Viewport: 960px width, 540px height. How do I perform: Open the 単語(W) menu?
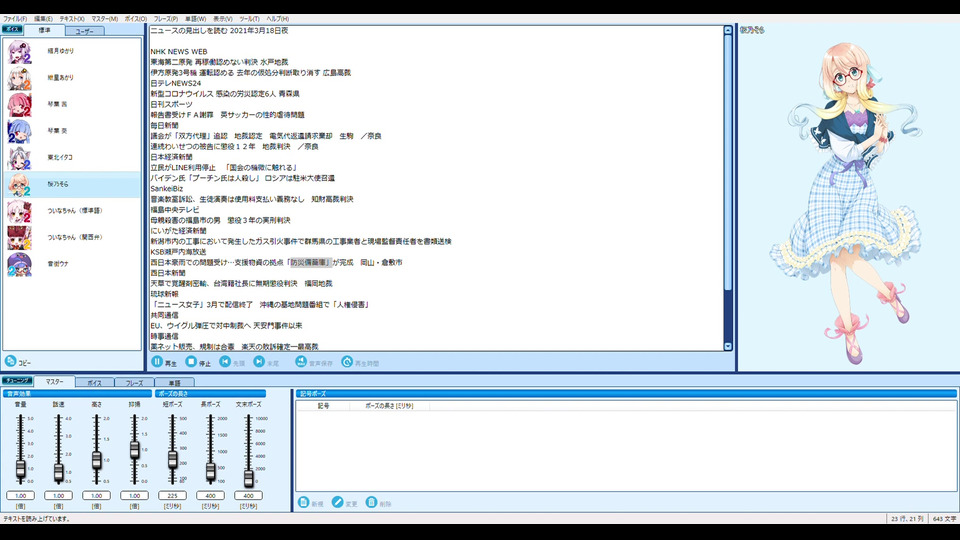[x=195, y=19]
